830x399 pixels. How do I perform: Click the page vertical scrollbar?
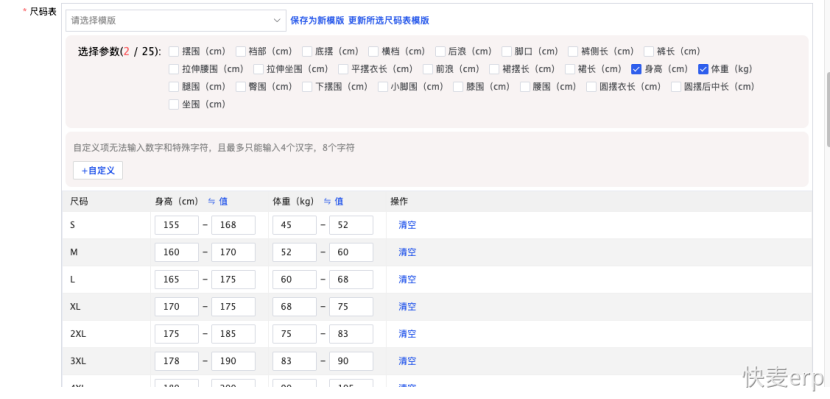[827, 110]
